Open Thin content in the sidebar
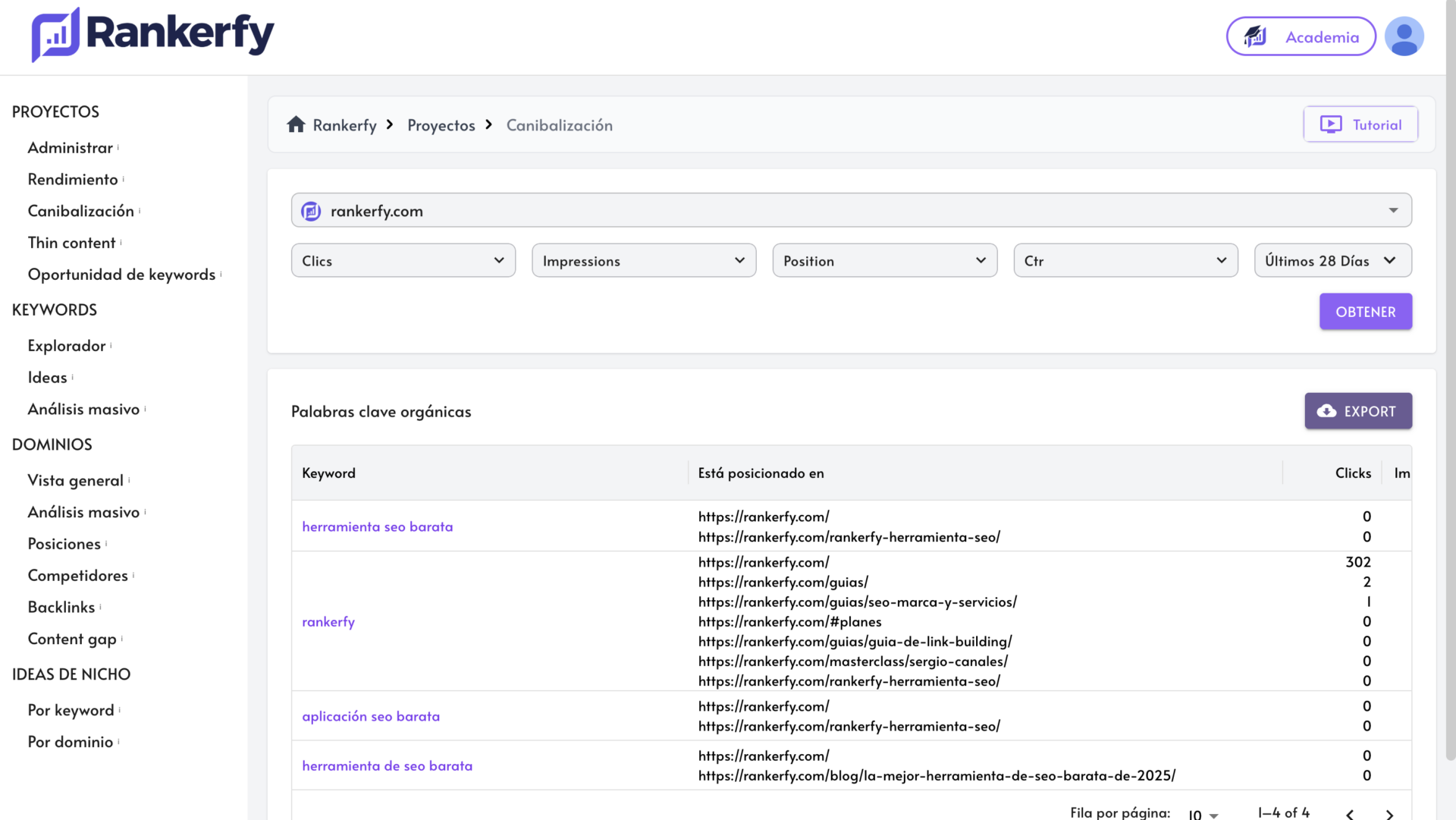Screen dimensions: 1456x820 pos(72,243)
